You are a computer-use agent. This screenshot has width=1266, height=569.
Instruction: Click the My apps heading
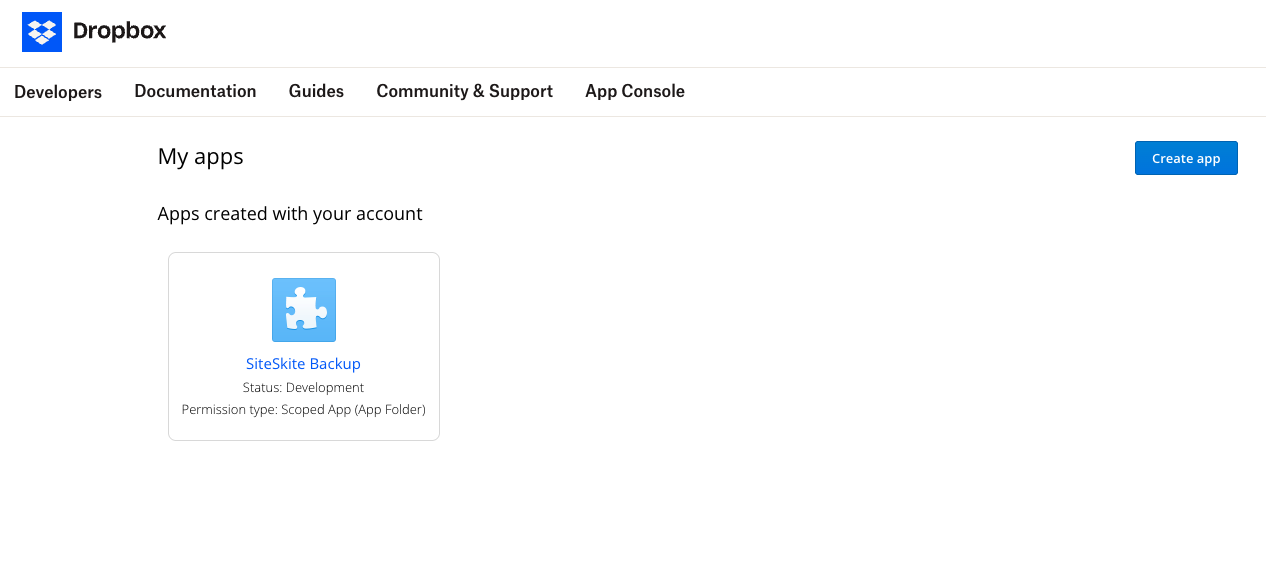201,157
